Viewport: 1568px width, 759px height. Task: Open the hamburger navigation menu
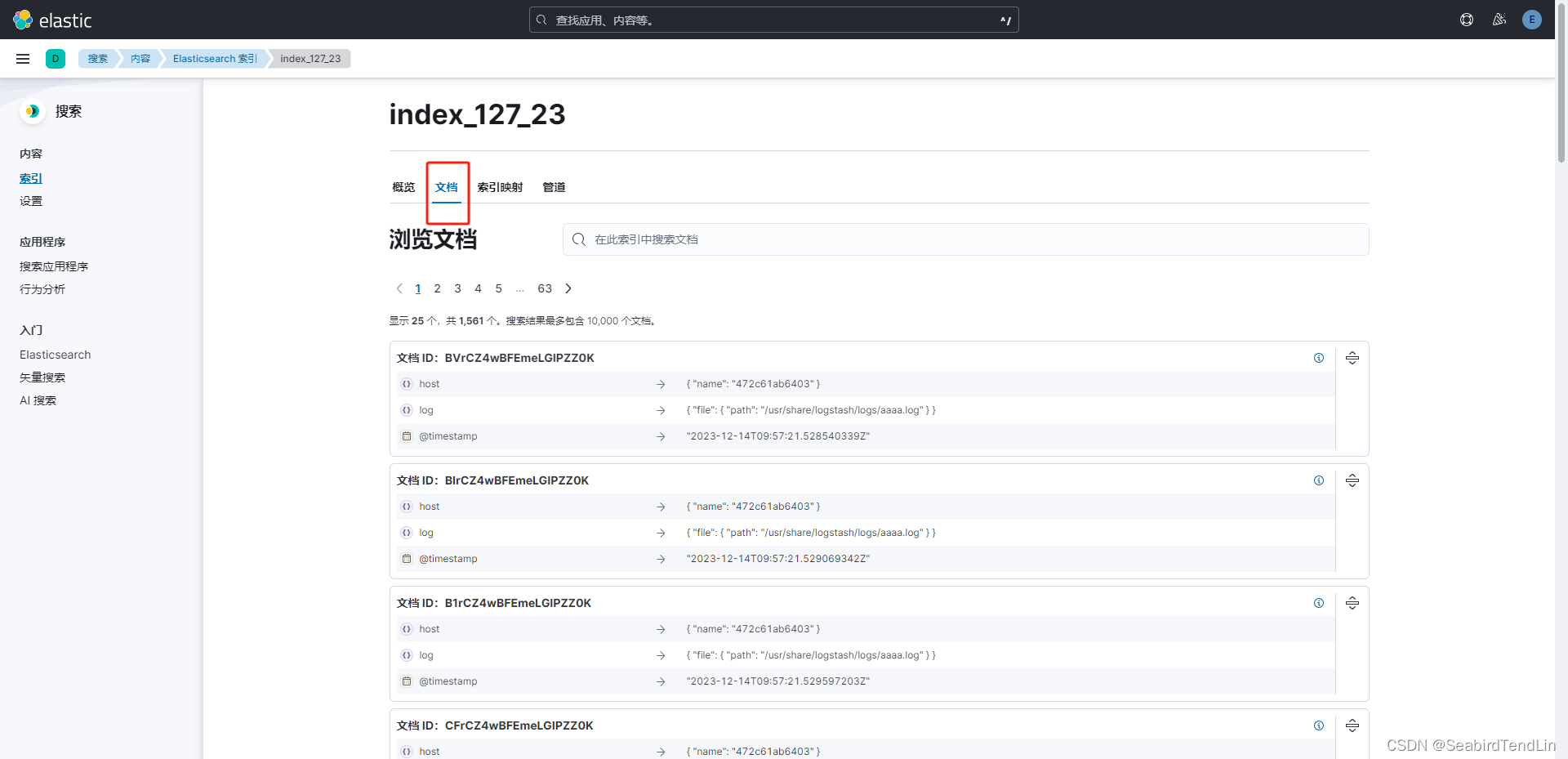pos(23,59)
